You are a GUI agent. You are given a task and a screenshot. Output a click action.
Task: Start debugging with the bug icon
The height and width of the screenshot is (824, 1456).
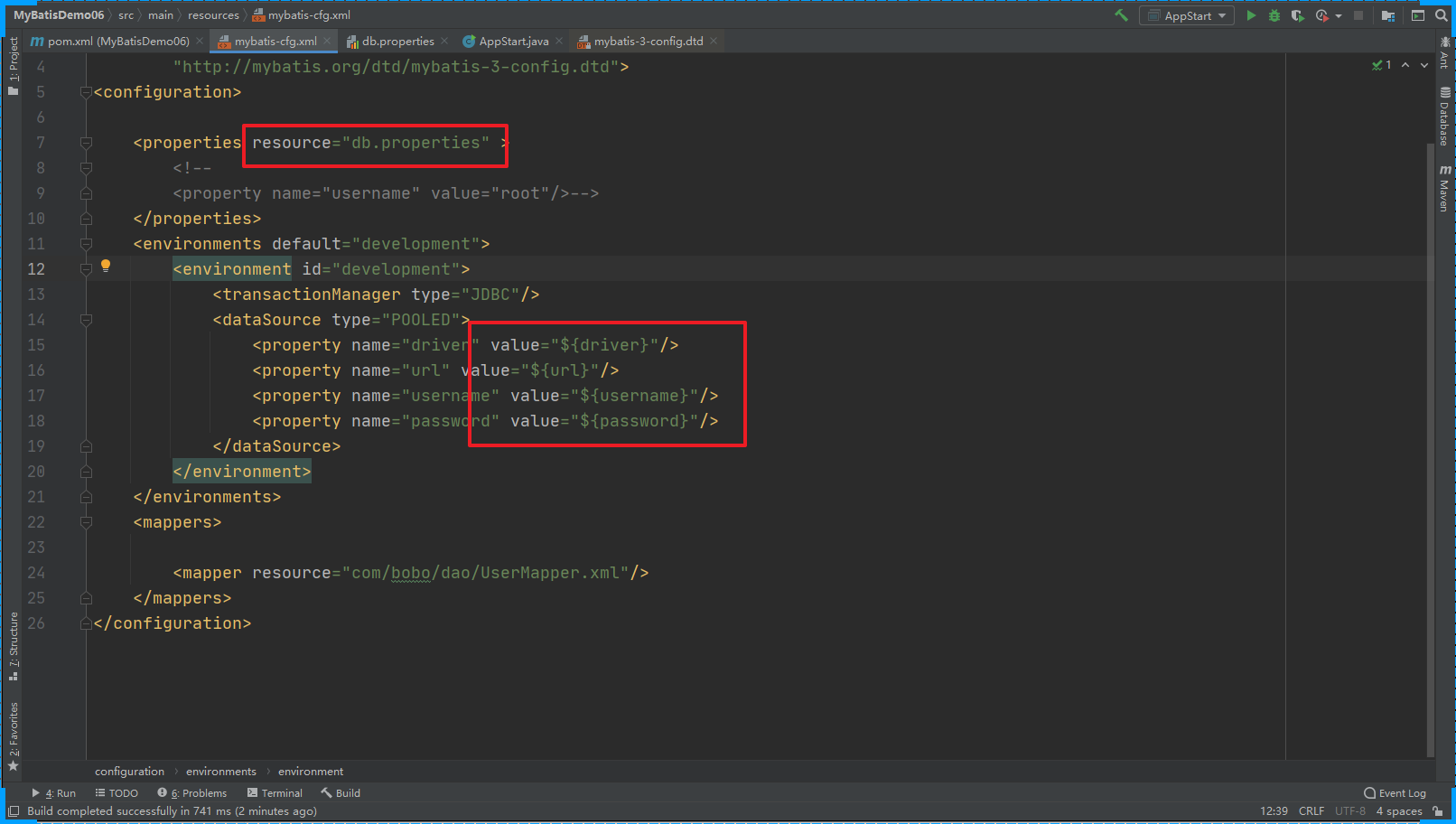[x=1274, y=15]
